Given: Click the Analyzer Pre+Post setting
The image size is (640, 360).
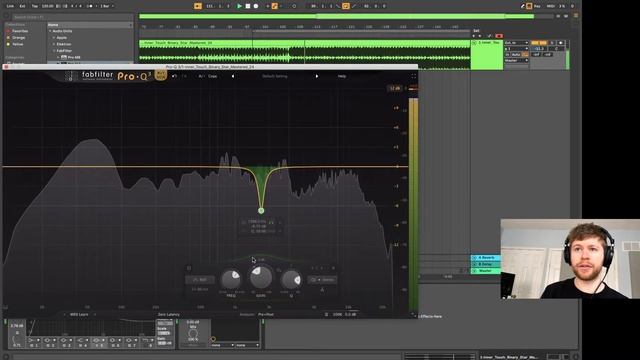Looking at the screenshot, I should (x=266, y=314).
